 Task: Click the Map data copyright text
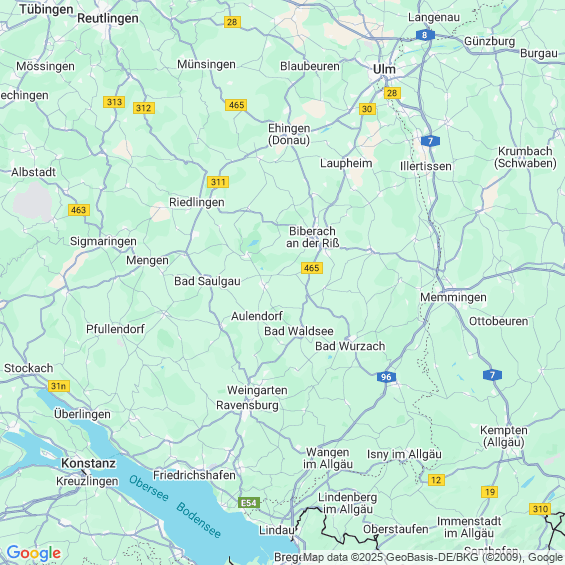click(x=434, y=557)
